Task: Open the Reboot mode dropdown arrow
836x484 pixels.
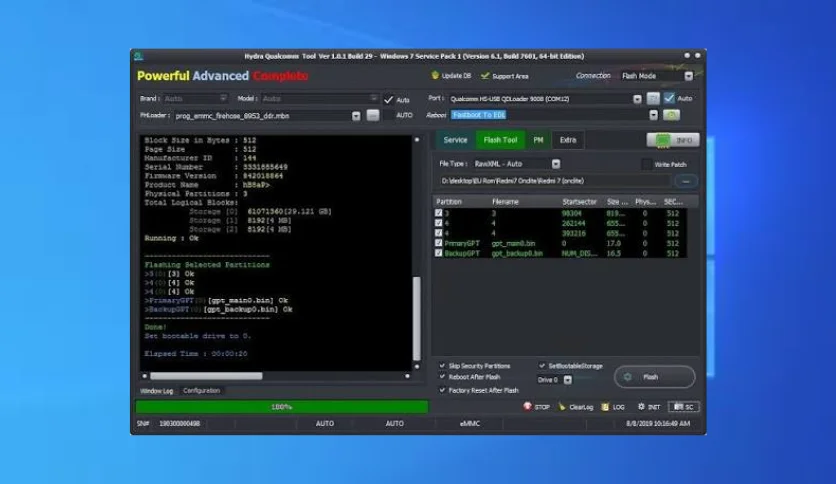Action: tap(653, 115)
